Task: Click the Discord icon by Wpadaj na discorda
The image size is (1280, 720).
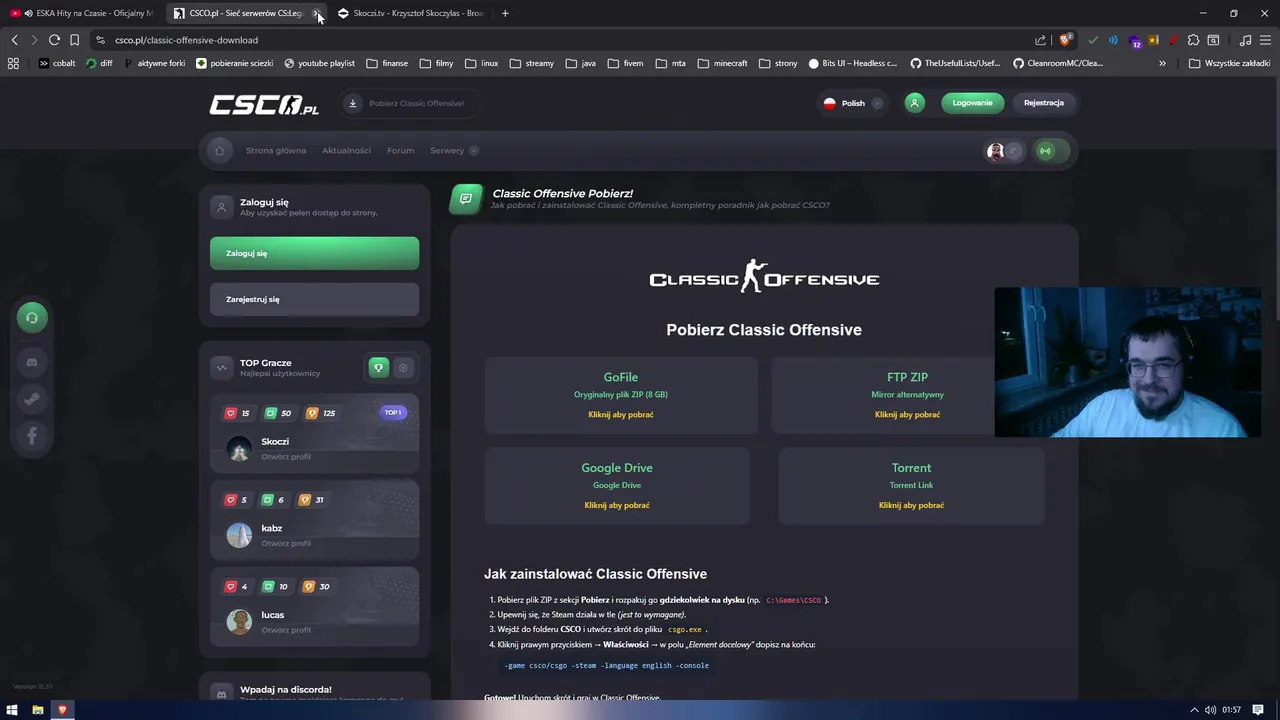Action: click(221, 694)
